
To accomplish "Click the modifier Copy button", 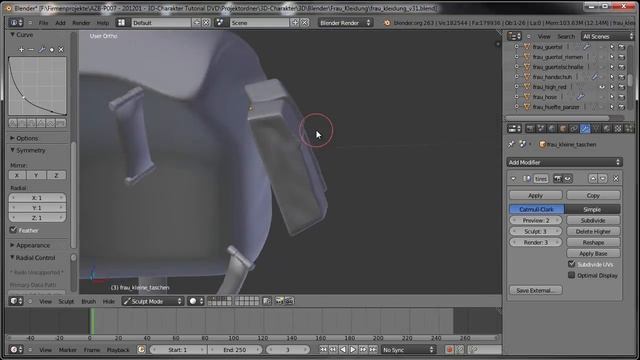I will tap(593, 195).
